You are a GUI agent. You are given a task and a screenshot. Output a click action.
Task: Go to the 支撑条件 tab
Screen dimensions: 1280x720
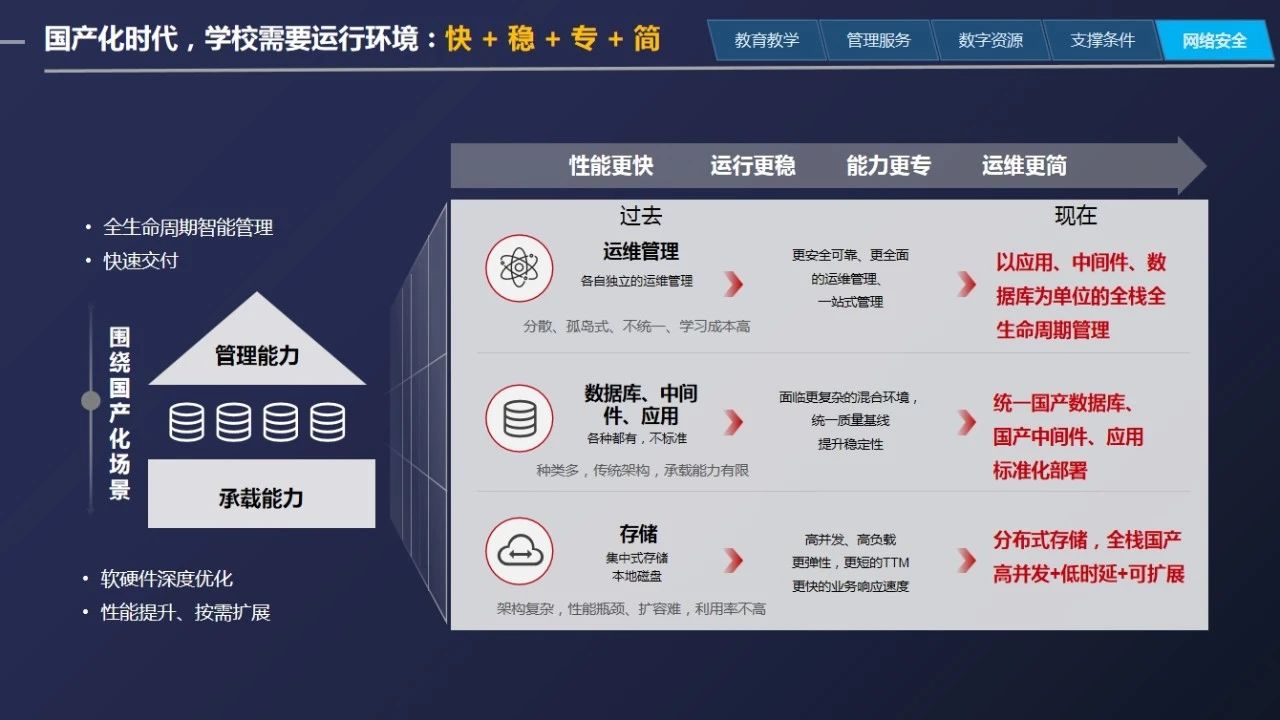(x=1102, y=41)
